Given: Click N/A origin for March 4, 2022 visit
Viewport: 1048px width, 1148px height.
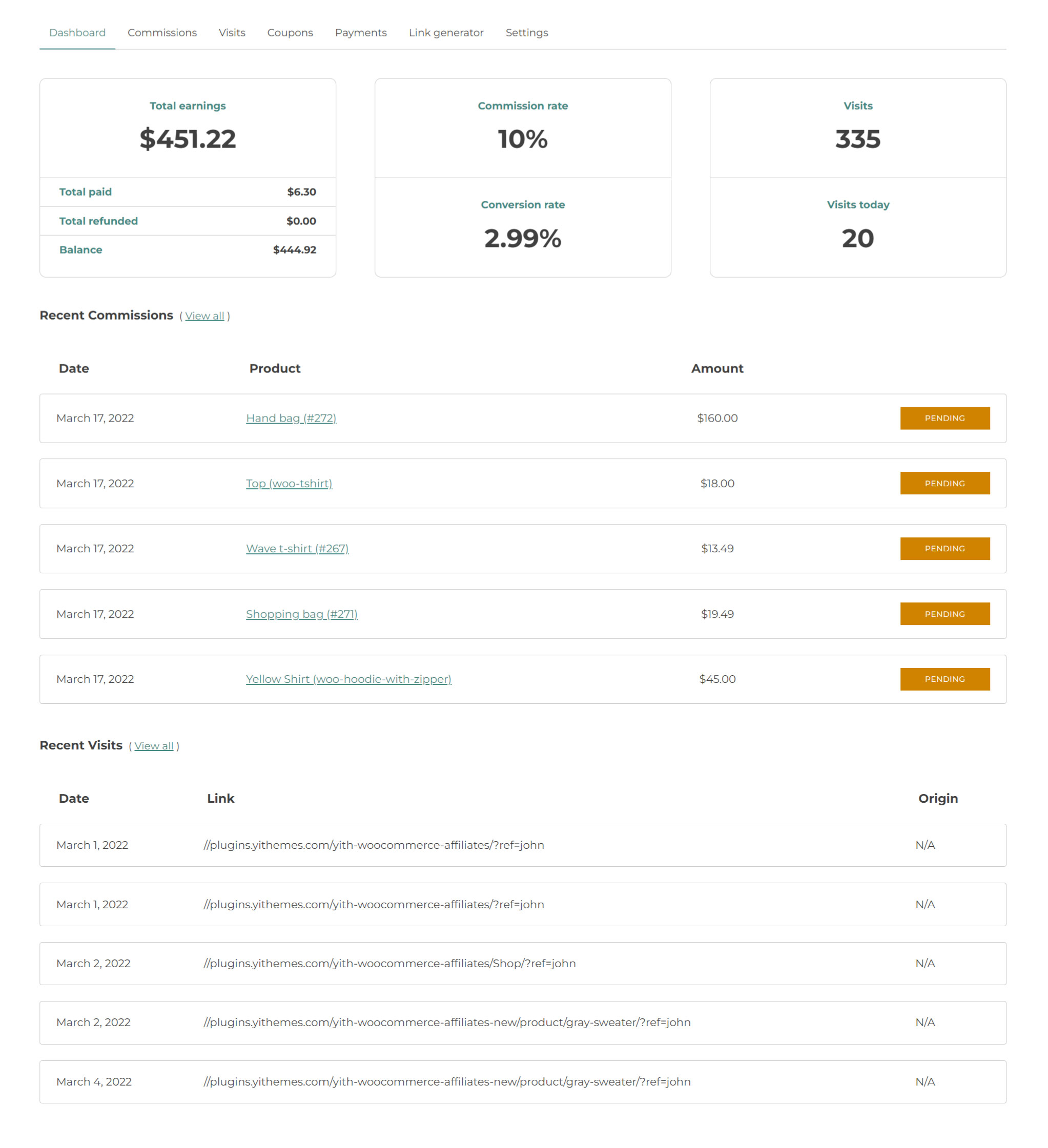Looking at the screenshot, I should click(x=925, y=1082).
